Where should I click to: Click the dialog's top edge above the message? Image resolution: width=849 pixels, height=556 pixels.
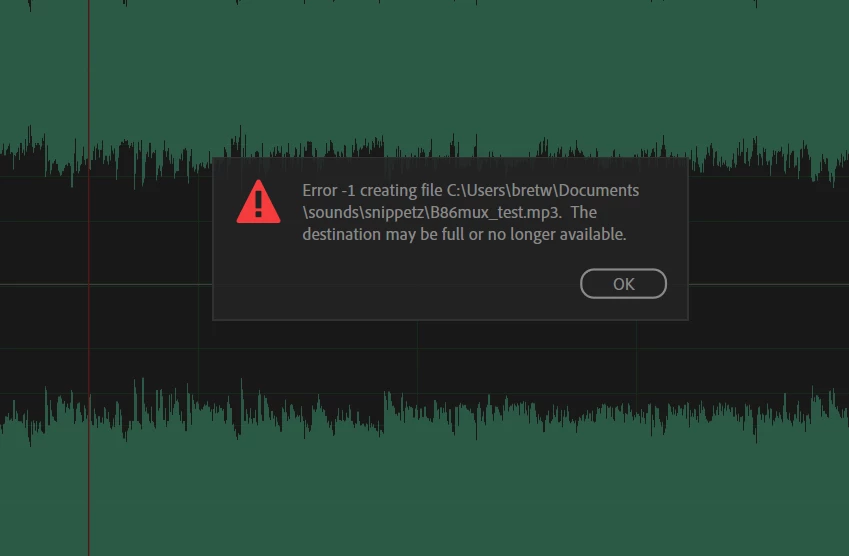click(x=450, y=159)
